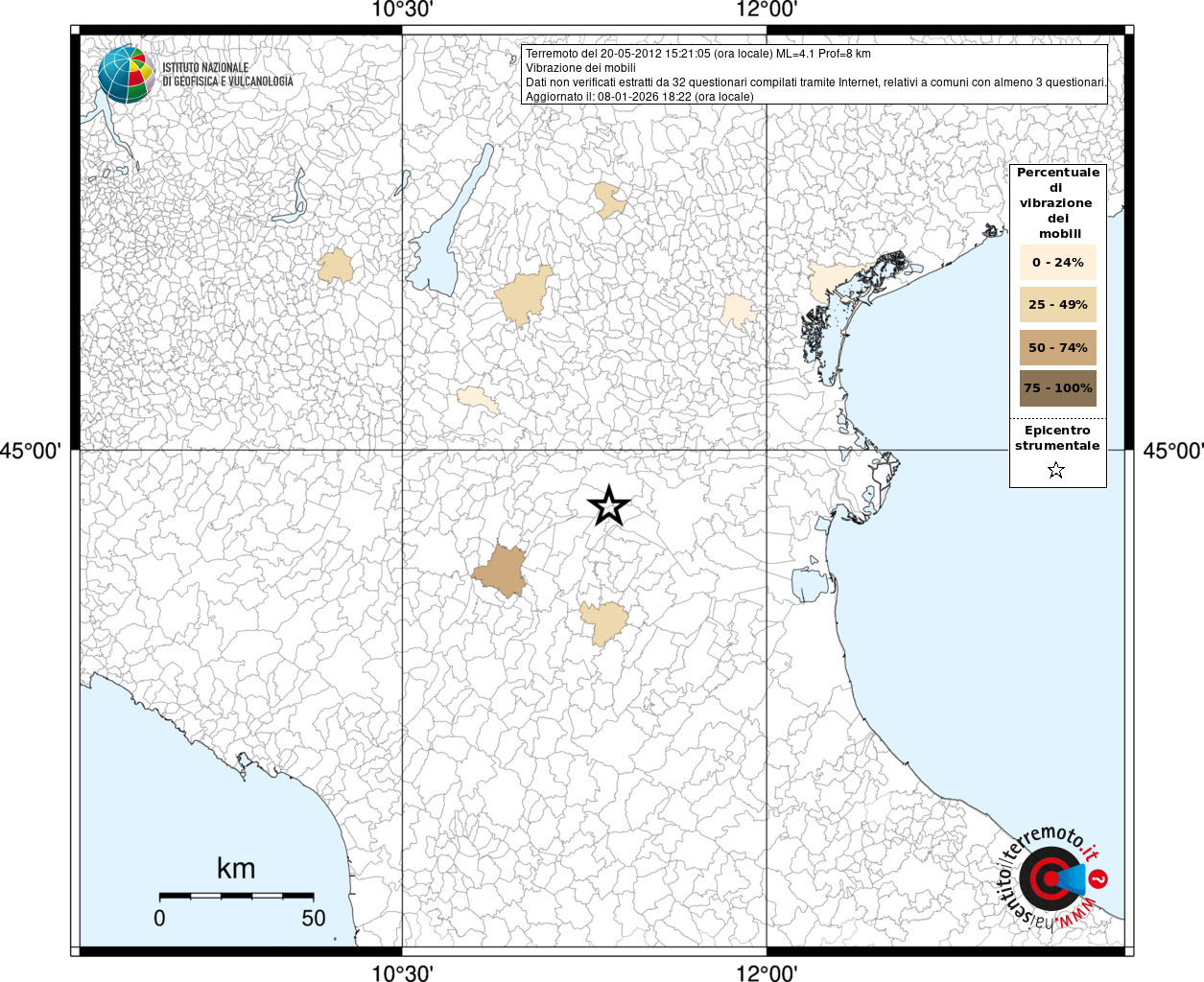Click the 'Dati non verificati' info line
This screenshot has width=1204, height=982.
(815, 82)
